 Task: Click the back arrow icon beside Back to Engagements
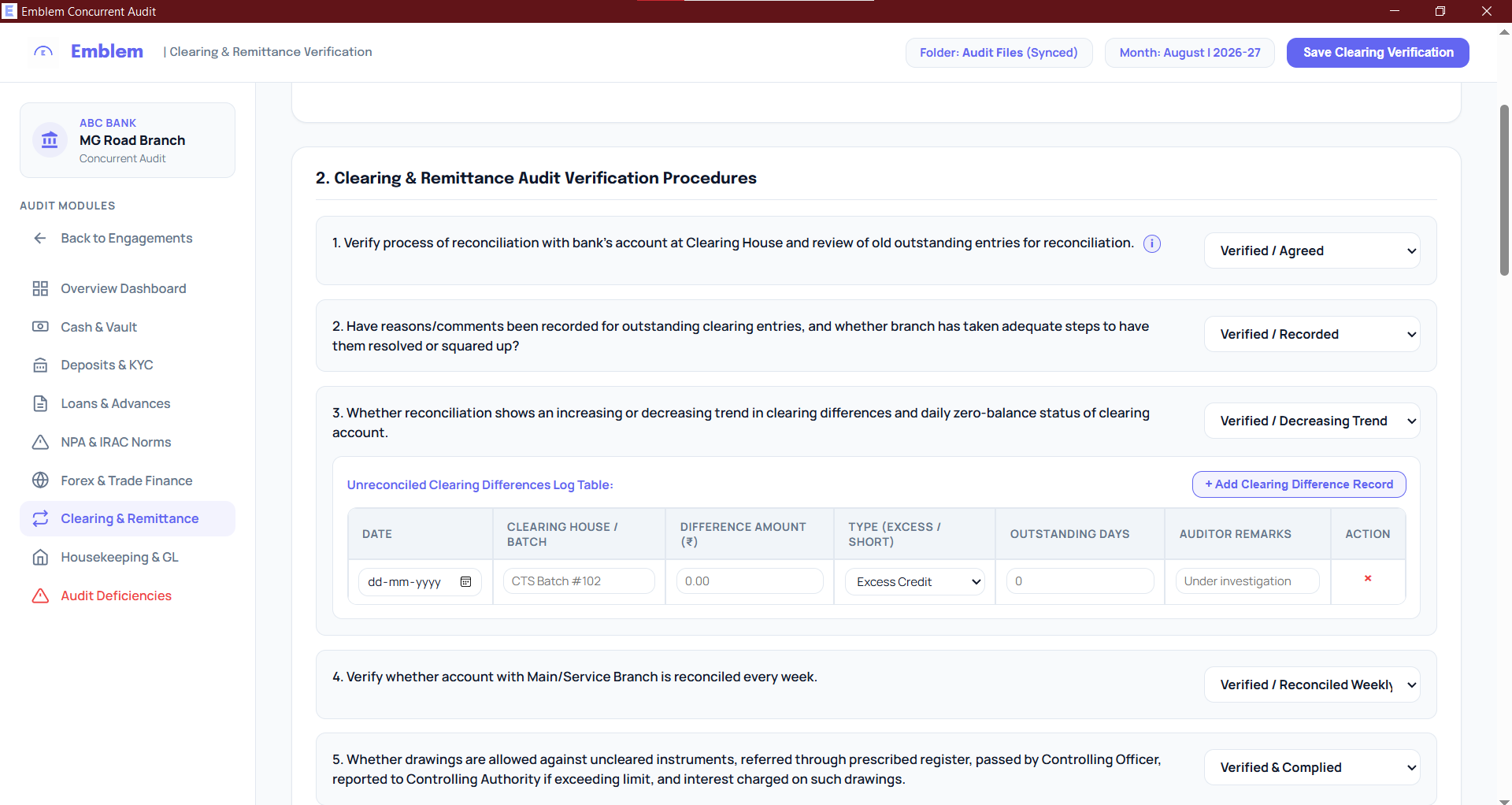click(40, 238)
